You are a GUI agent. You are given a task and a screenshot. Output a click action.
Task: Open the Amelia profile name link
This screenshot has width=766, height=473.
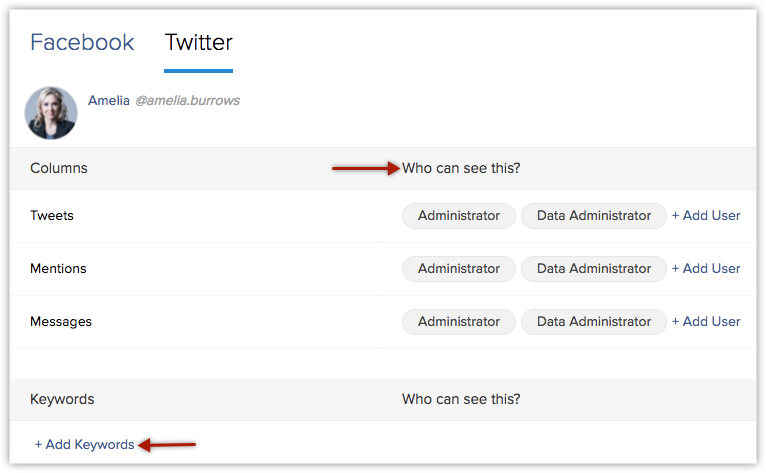coord(108,101)
